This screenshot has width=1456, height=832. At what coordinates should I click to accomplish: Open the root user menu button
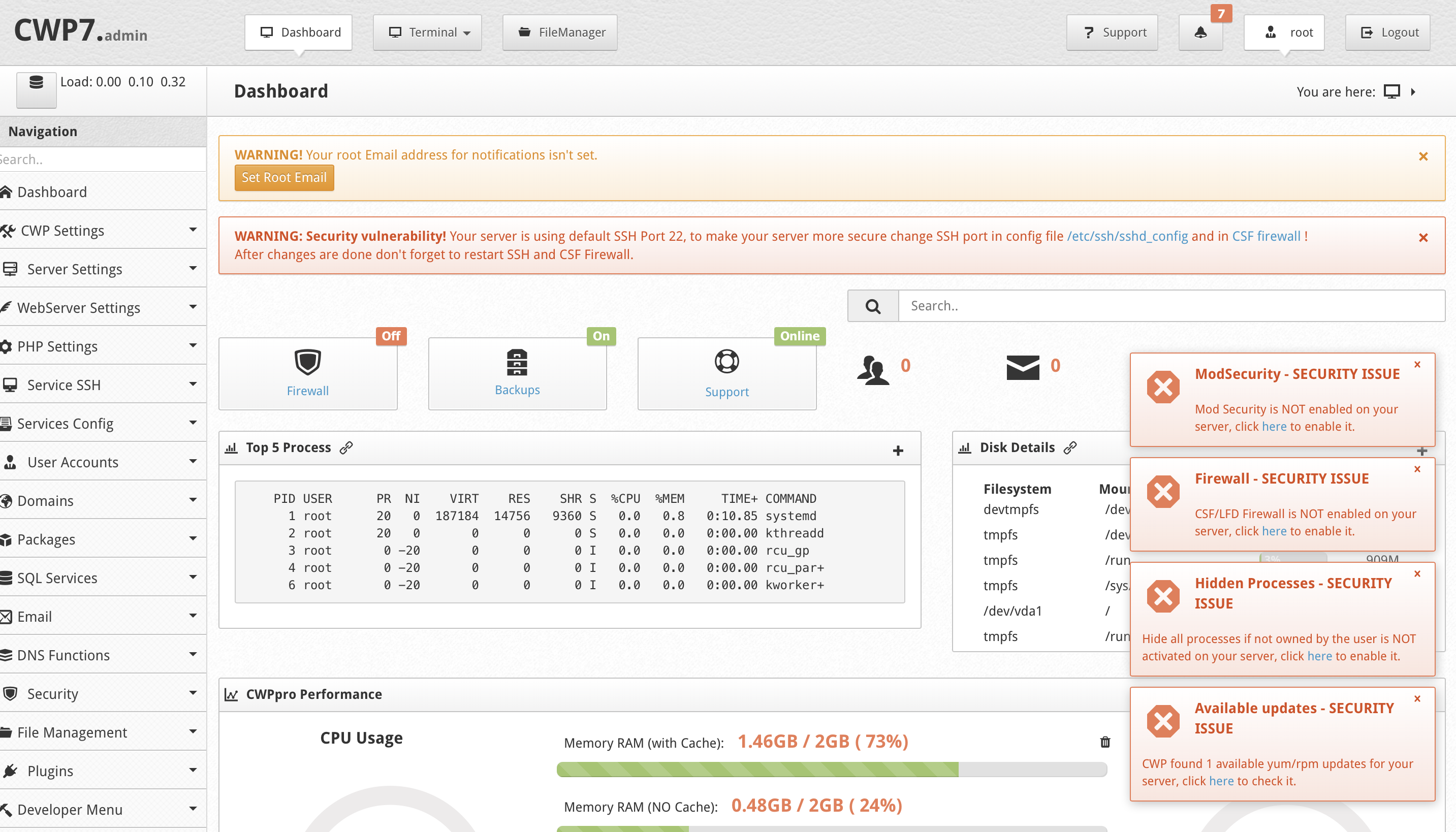tap(1284, 33)
